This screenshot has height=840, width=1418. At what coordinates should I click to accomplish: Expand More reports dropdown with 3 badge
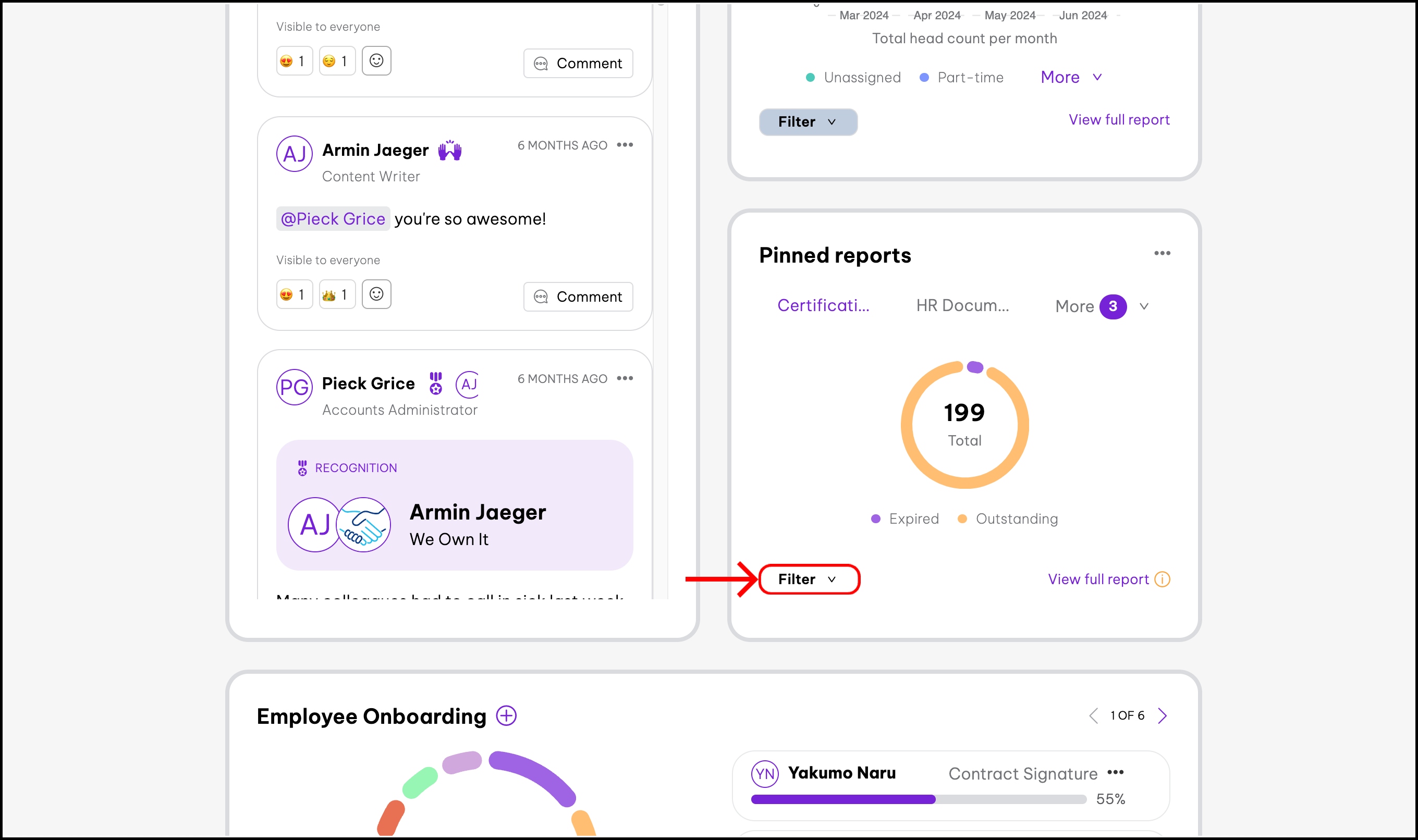1101,307
